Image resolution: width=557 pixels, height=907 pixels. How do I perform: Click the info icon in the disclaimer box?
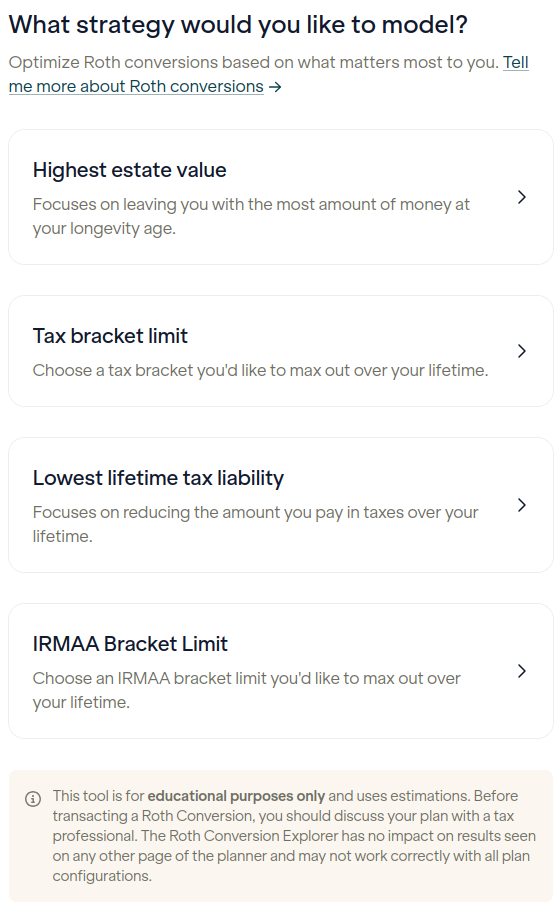point(33,799)
